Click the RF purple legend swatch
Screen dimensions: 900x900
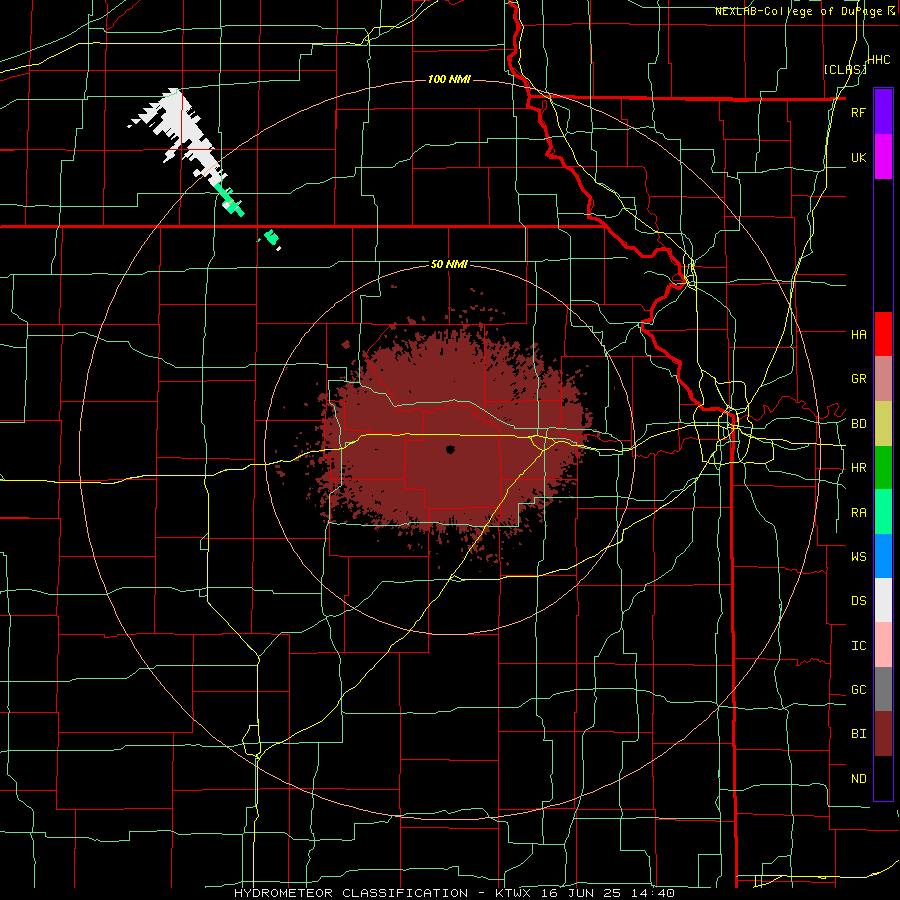coord(883,112)
